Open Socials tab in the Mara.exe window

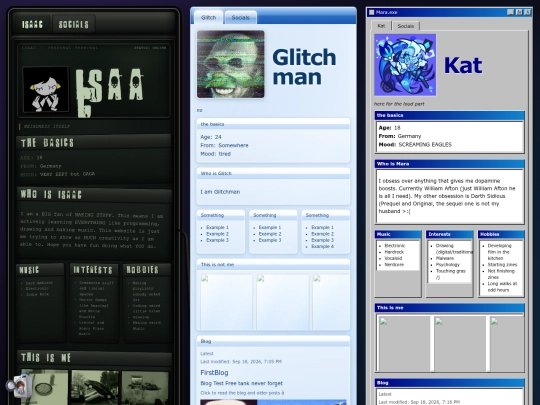click(406, 26)
